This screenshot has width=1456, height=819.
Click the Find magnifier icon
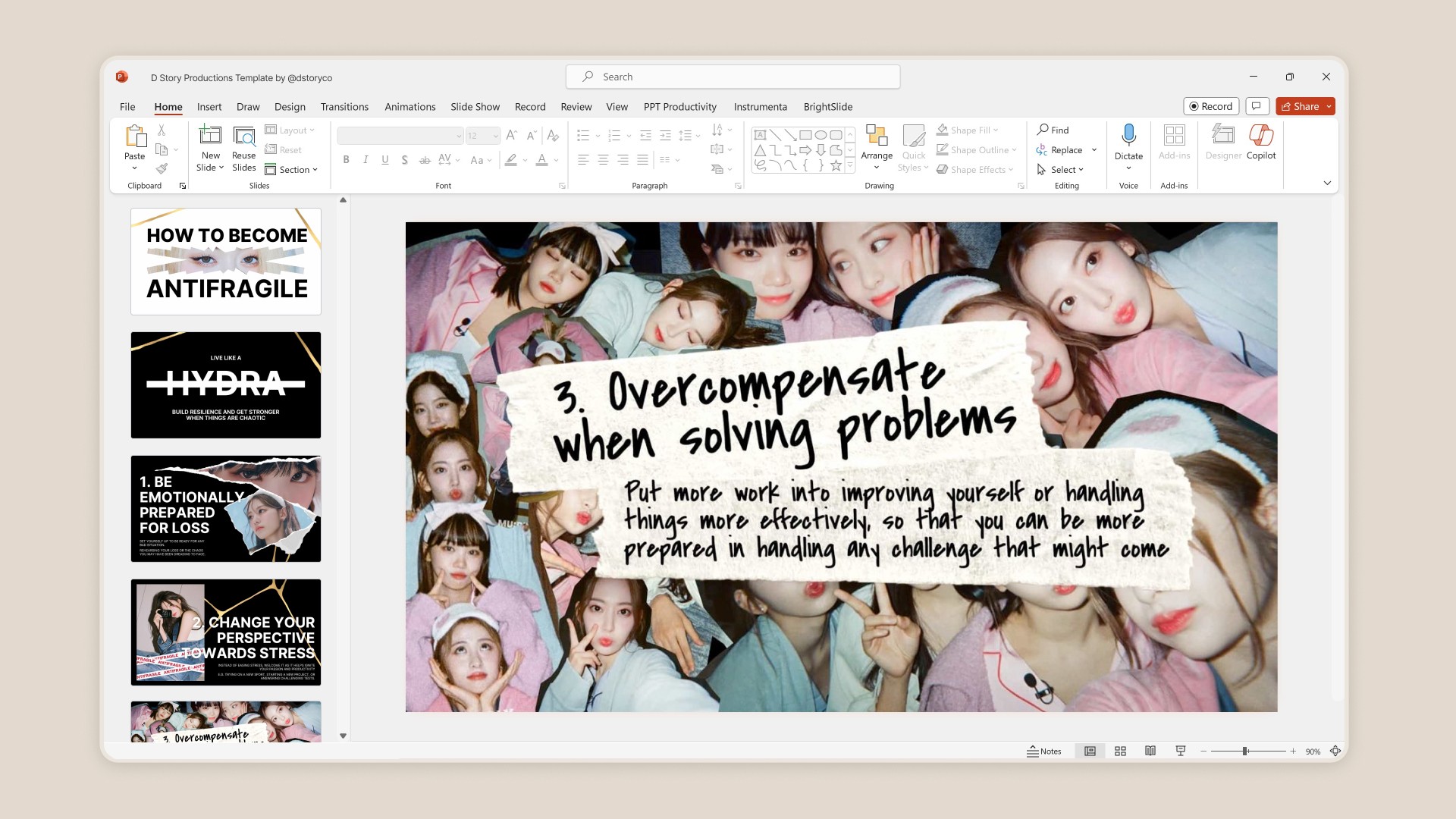(1043, 130)
